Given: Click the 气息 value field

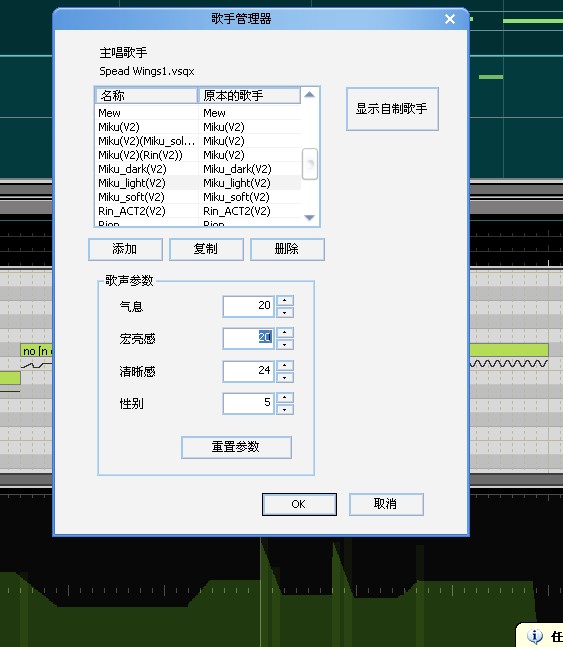Looking at the screenshot, I should 248,306.
